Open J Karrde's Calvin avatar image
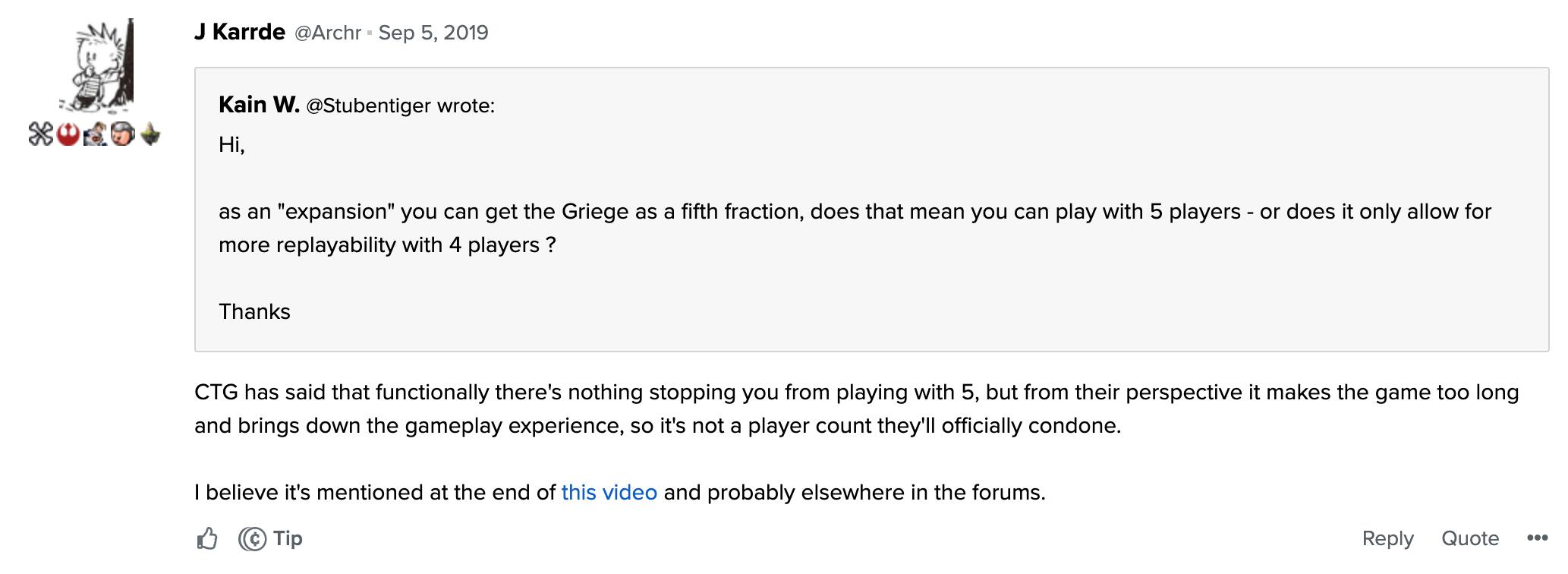The image size is (1568, 574). point(102,66)
